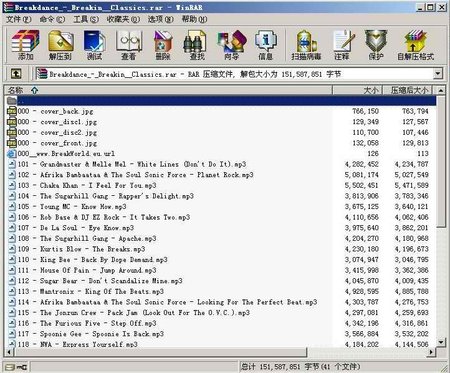Click vertical scrollbar up arrow
This screenshot has width=450, height=373.
point(441,90)
